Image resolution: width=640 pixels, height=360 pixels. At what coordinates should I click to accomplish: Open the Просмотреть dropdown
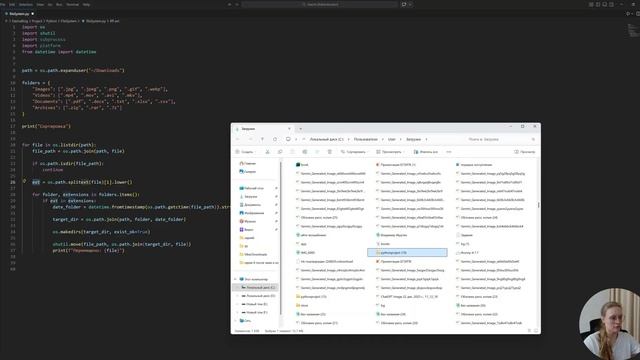click(x=391, y=152)
